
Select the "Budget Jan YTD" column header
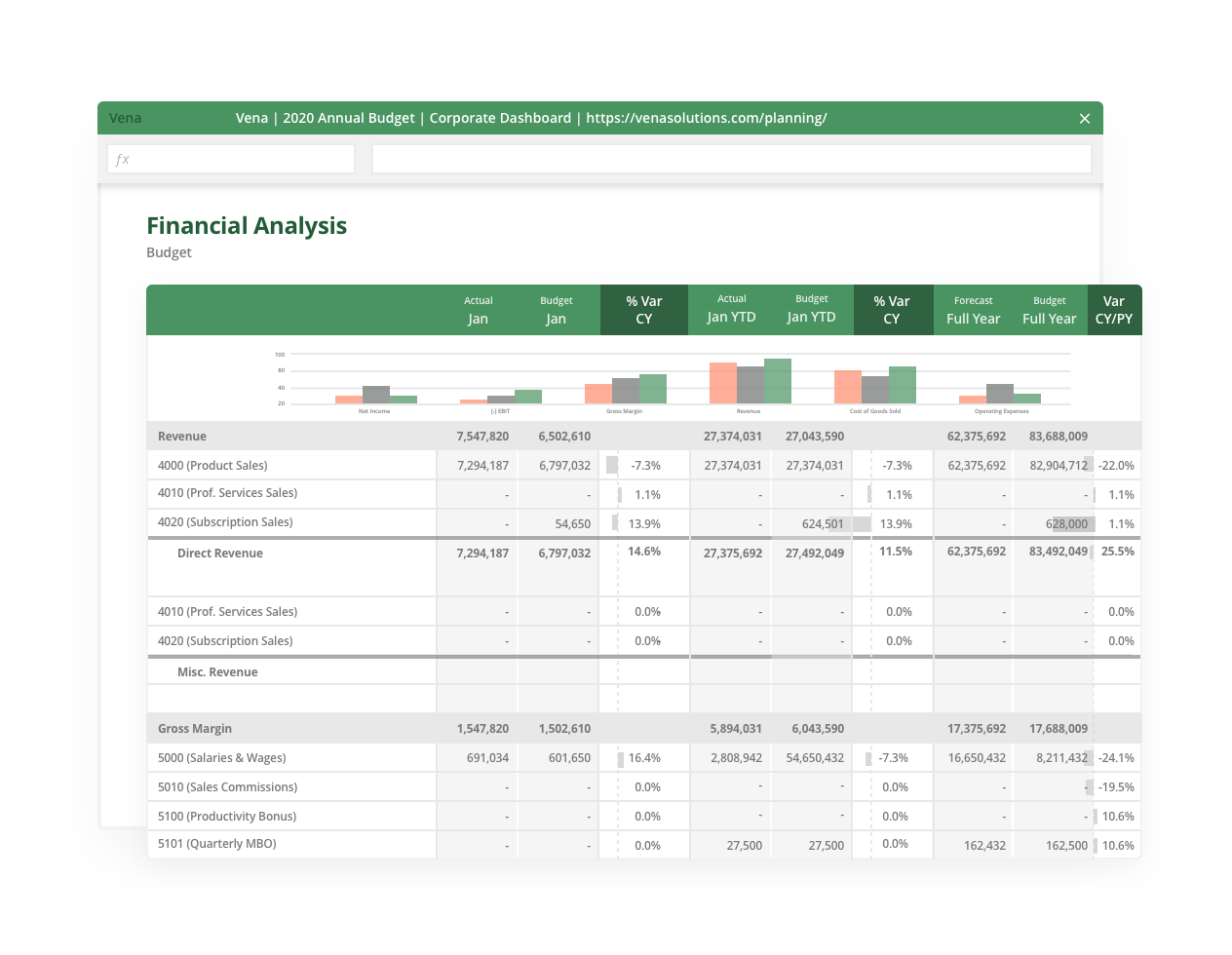[811, 309]
